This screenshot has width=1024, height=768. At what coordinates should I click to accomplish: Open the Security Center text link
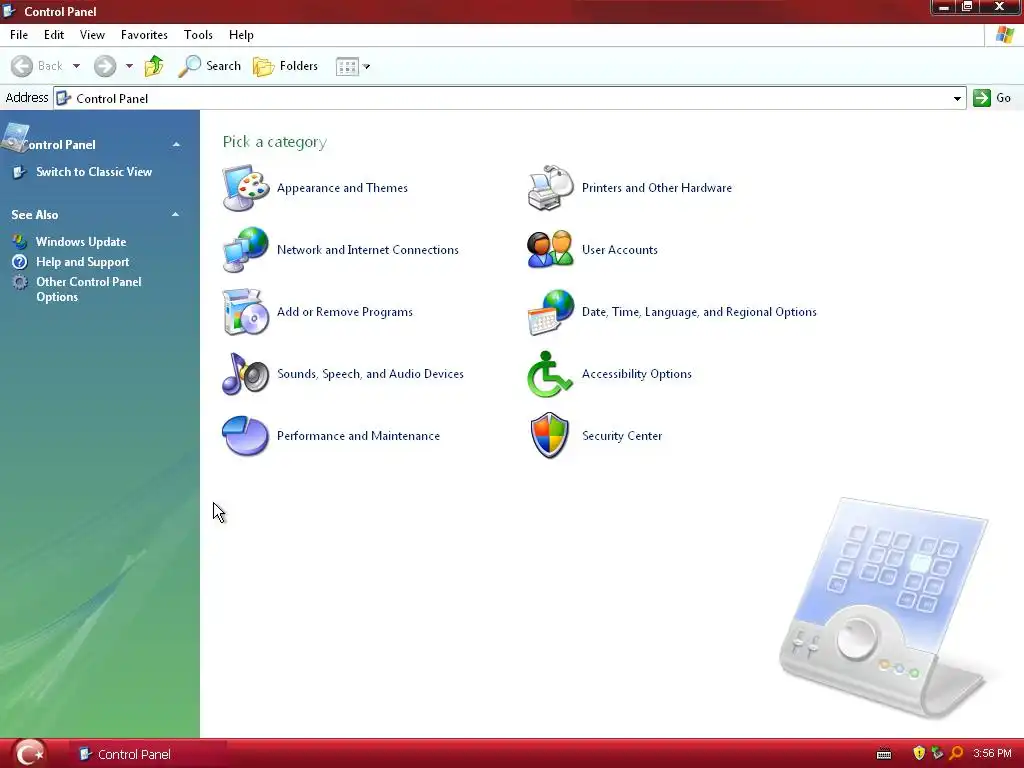622,436
